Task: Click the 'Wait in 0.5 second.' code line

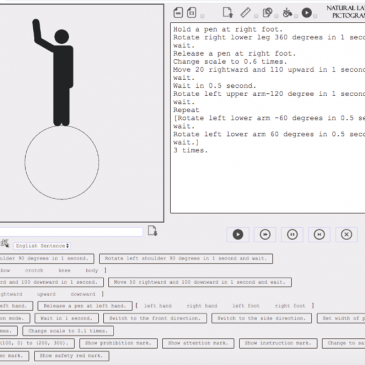Action: point(215,86)
